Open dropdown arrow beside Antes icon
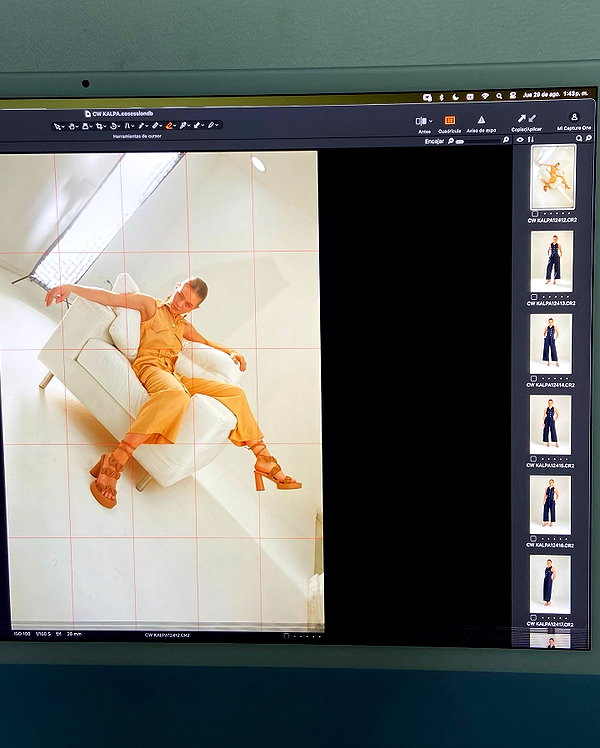This screenshot has width=600, height=748. pos(431,121)
